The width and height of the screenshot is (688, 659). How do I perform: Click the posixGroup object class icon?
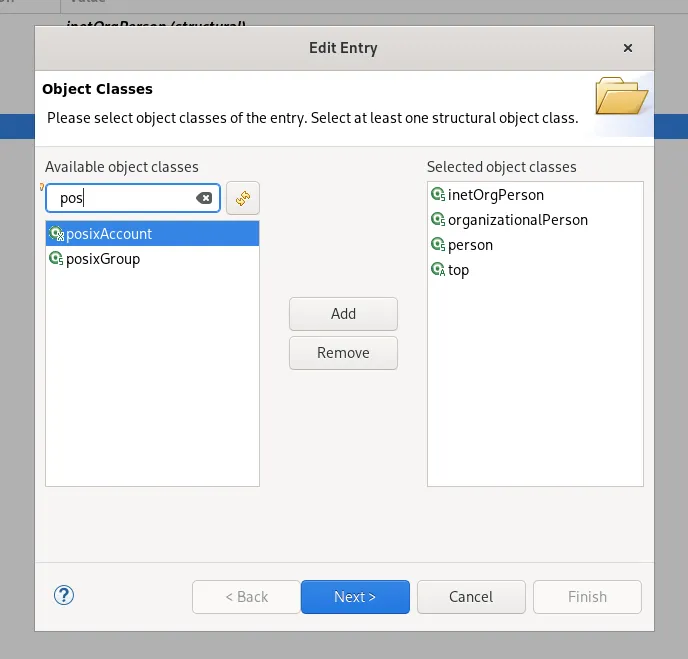[57, 259]
